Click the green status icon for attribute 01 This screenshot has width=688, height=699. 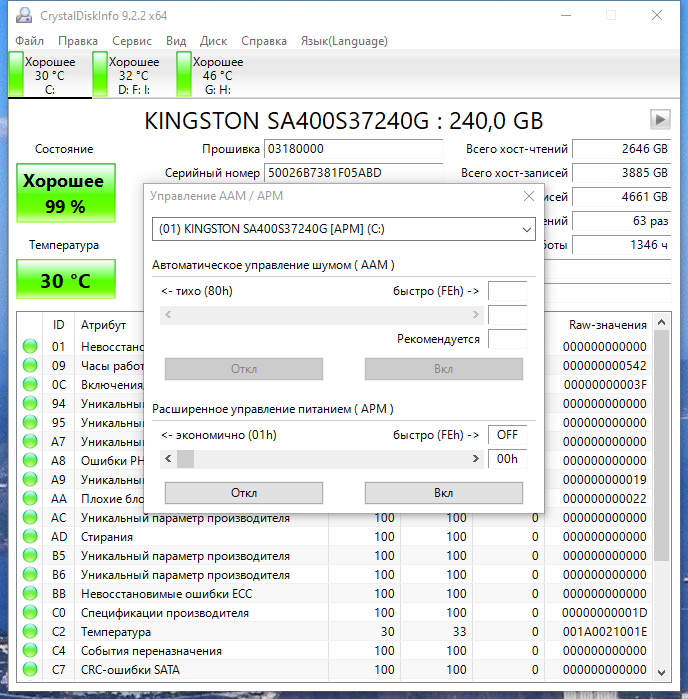[30, 346]
